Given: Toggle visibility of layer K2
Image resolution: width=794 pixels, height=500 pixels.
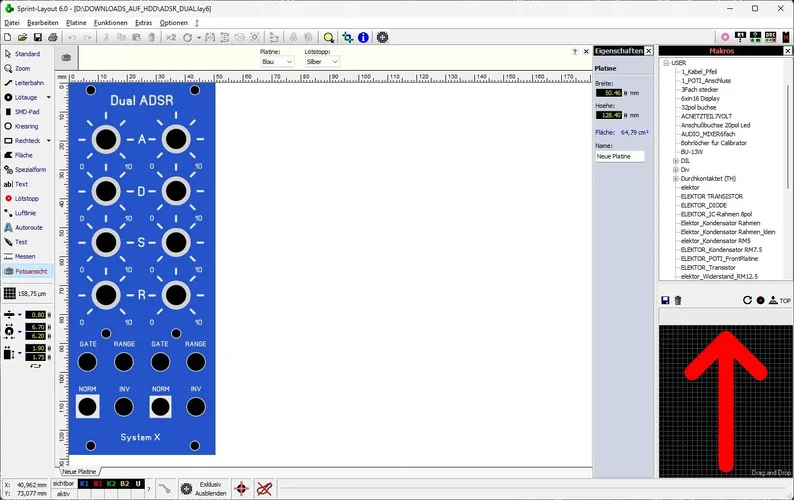Looking at the screenshot, I should click(111, 484).
